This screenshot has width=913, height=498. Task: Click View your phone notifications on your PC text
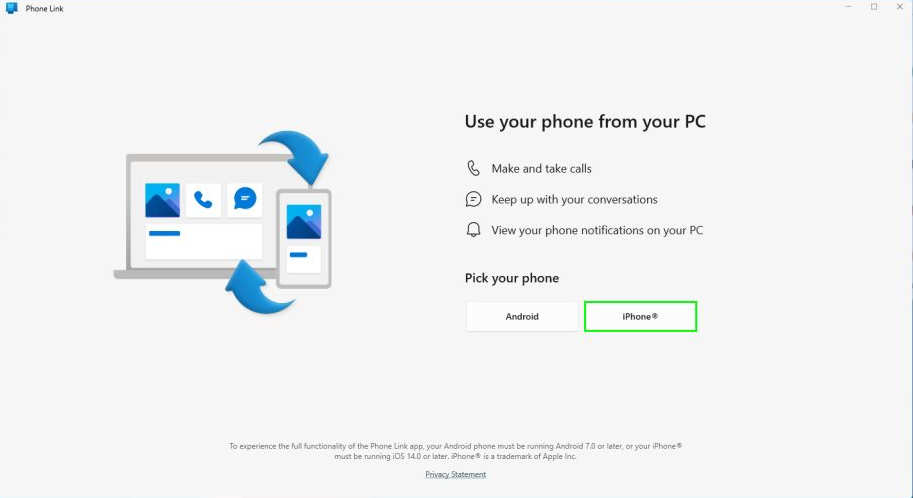tap(597, 230)
